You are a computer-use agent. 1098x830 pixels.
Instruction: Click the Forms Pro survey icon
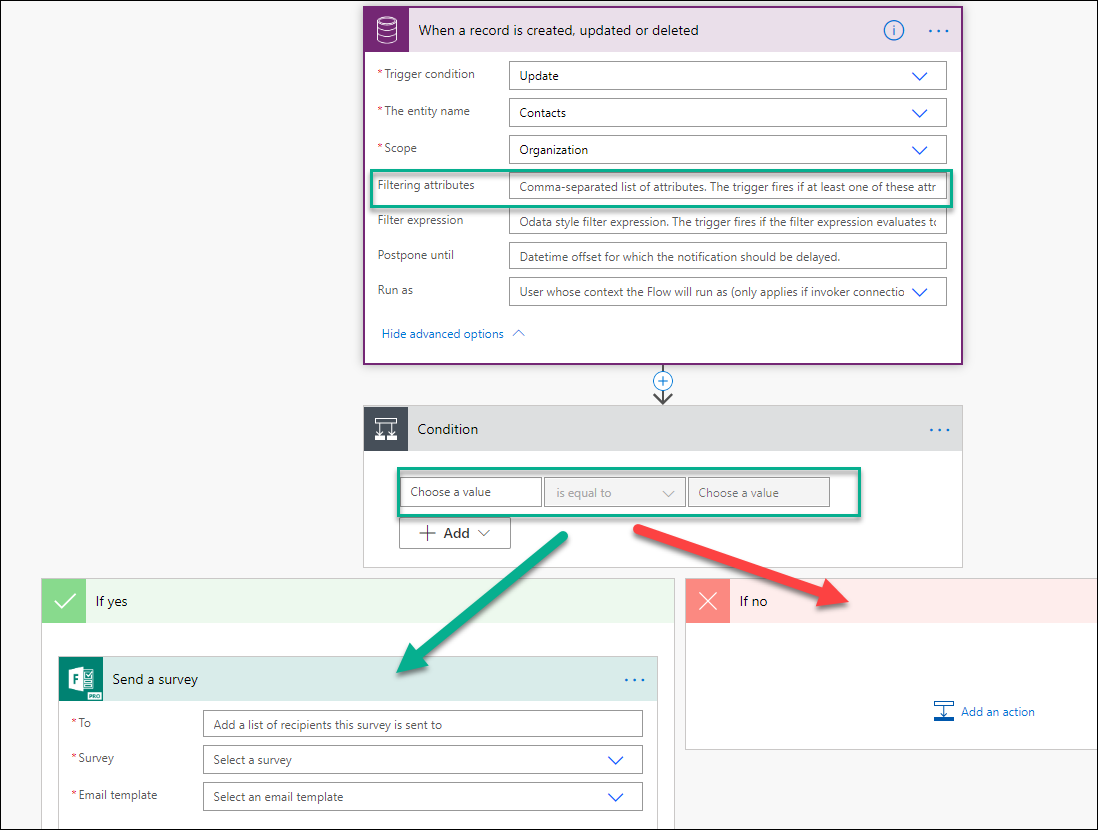82,680
